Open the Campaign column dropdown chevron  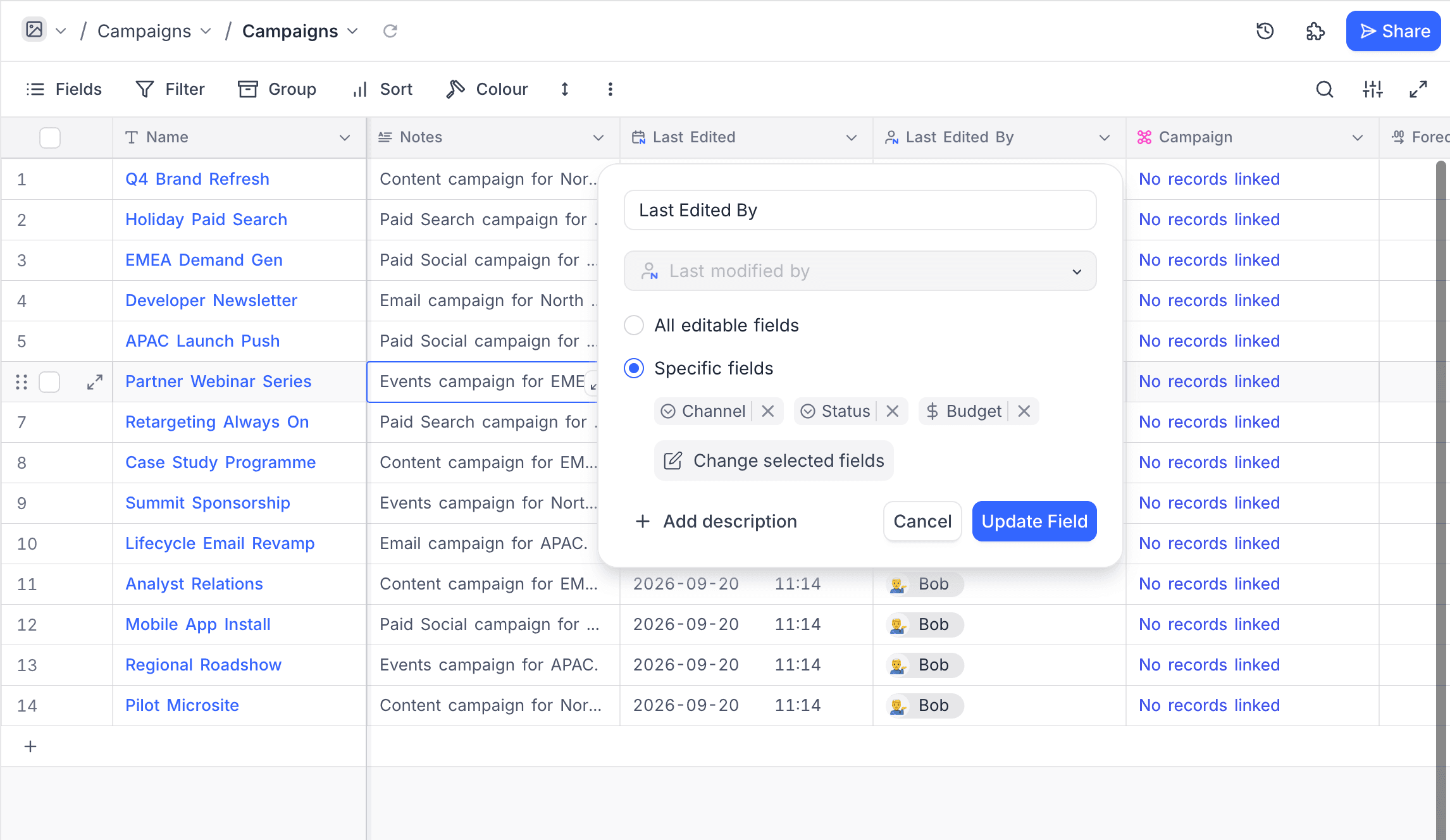click(x=1358, y=137)
